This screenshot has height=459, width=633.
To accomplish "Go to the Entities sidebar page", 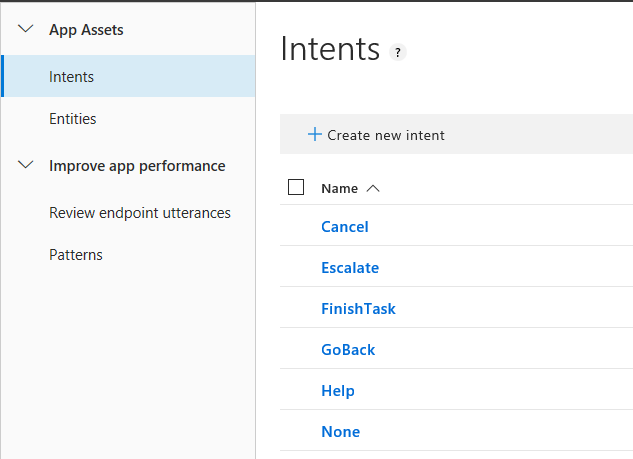I will click(73, 119).
